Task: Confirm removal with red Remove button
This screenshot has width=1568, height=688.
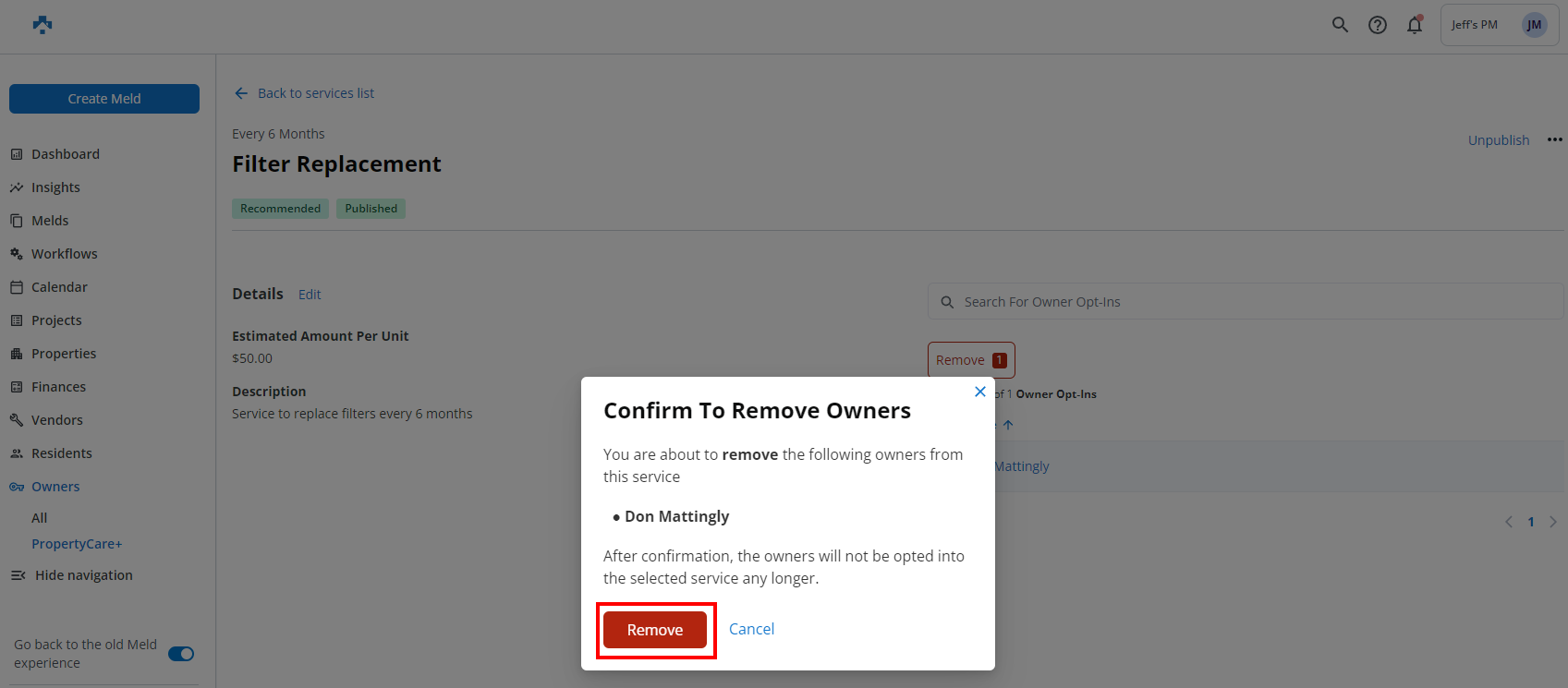Action: click(655, 630)
